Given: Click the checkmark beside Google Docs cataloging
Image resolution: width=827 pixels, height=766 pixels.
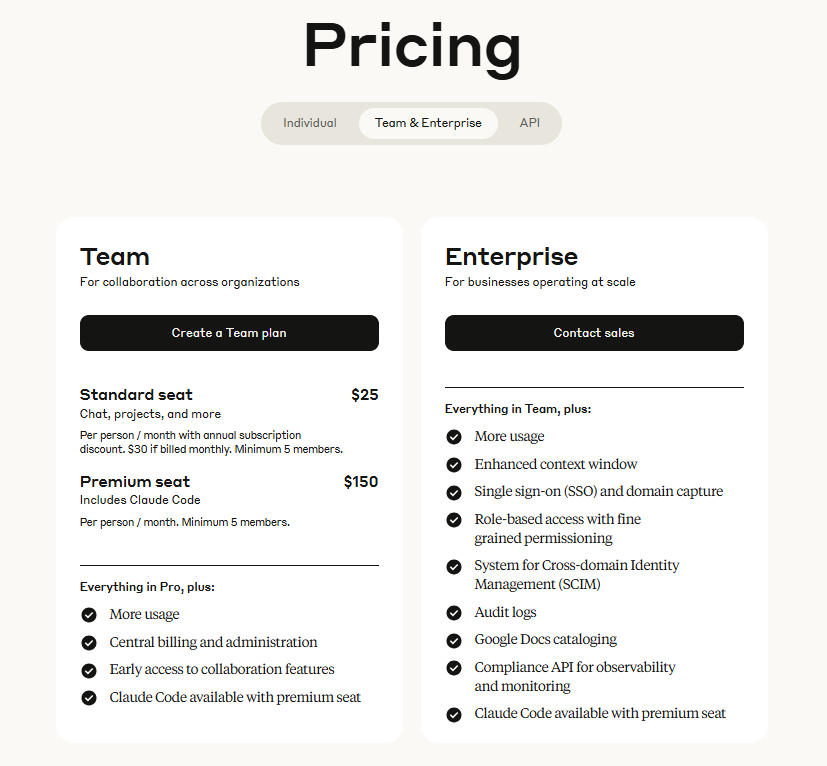Looking at the screenshot, I should [x=454, y=639].
